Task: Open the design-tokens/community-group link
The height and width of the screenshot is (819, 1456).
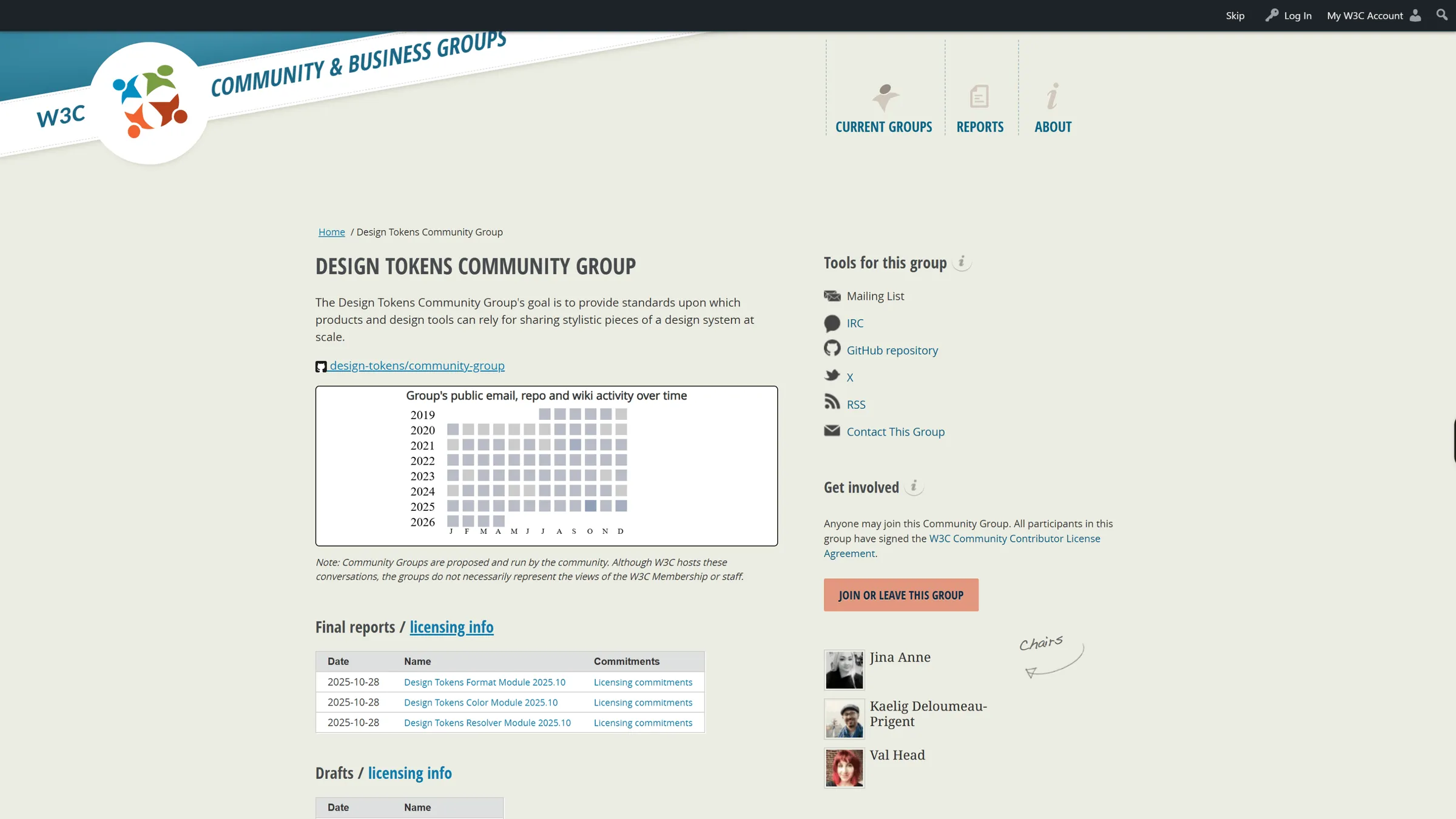Action: pyautogui.click(x=417, y=366)
